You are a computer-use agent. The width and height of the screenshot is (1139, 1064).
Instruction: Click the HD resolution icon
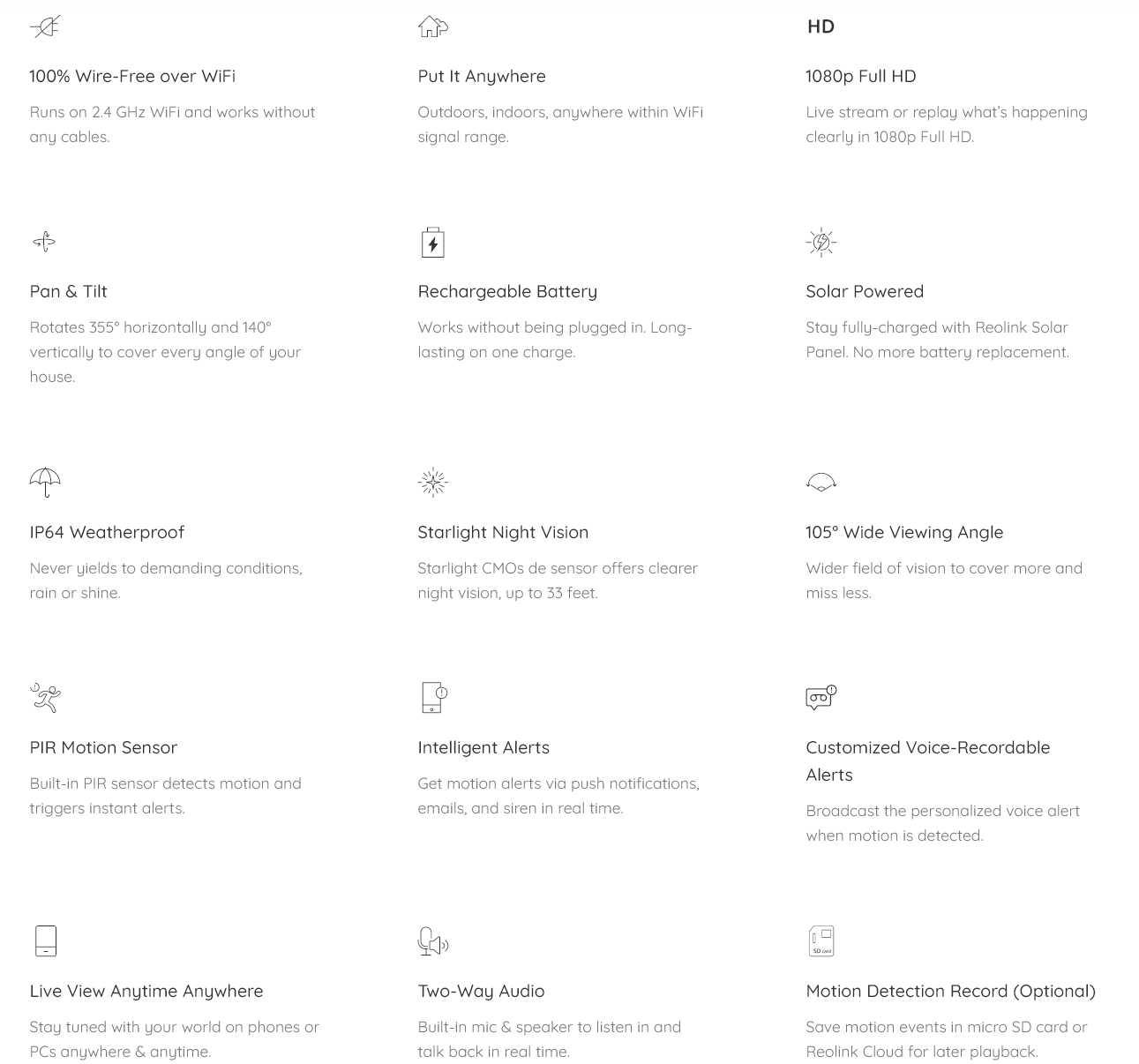[821, 26]
